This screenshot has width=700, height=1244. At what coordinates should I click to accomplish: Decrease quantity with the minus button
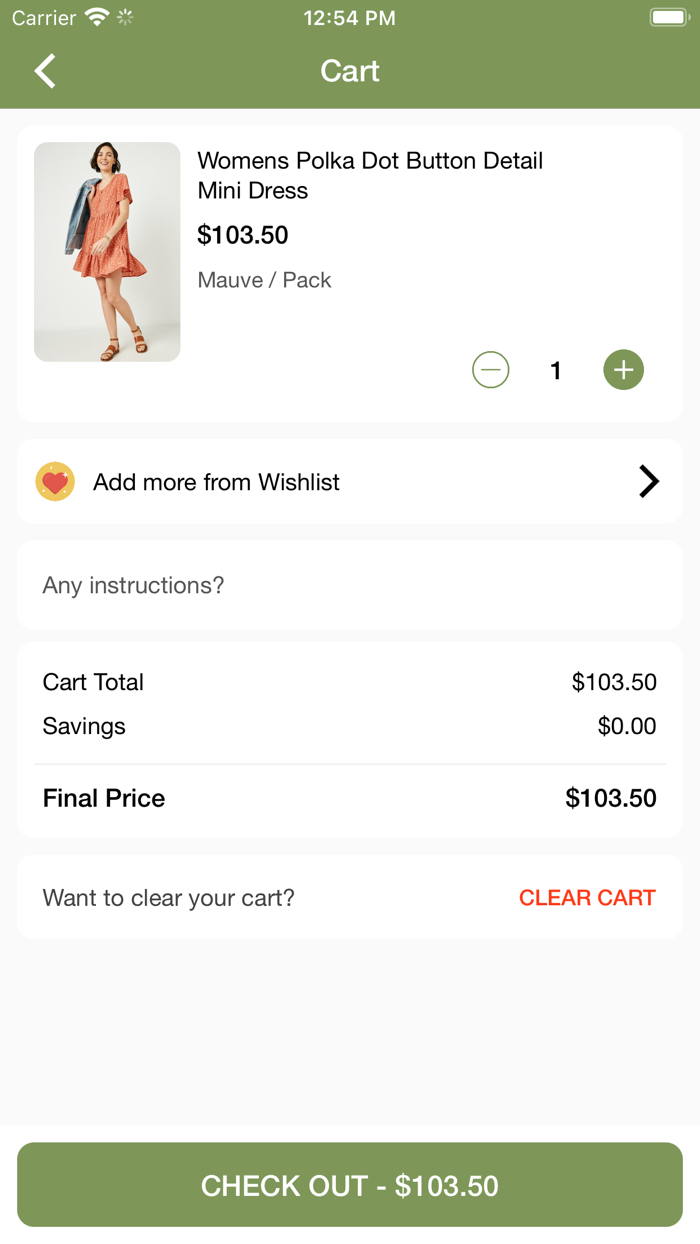[x=490, y=370]
